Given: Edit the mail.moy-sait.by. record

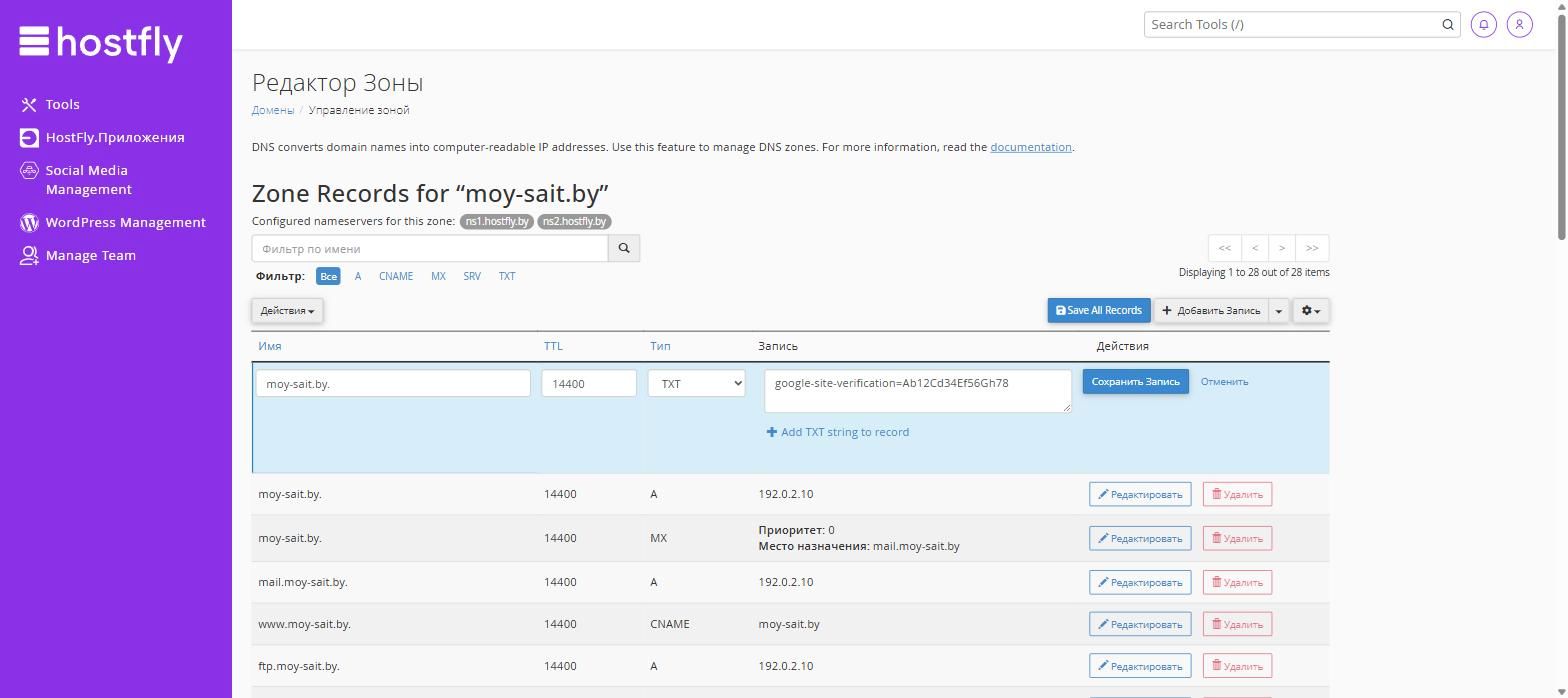Looking at the screenshot, I should tap(1140, 582).
